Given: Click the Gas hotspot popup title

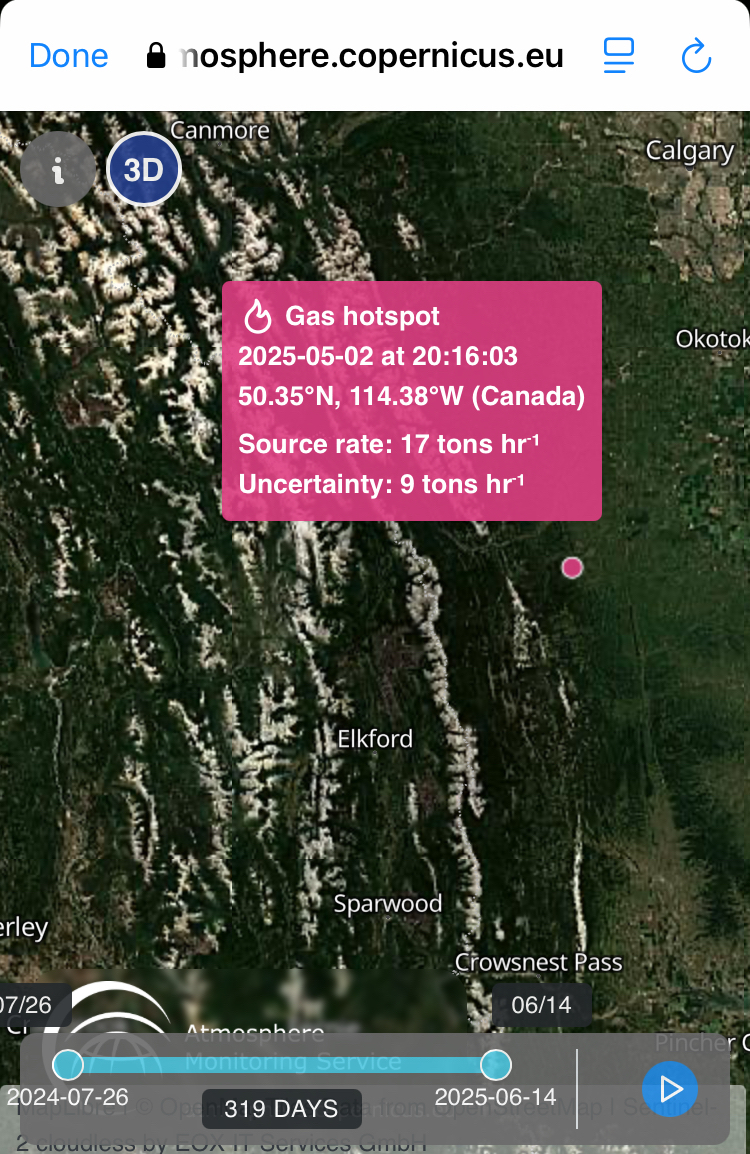Looking at the screenshot, I should [362, 316].
